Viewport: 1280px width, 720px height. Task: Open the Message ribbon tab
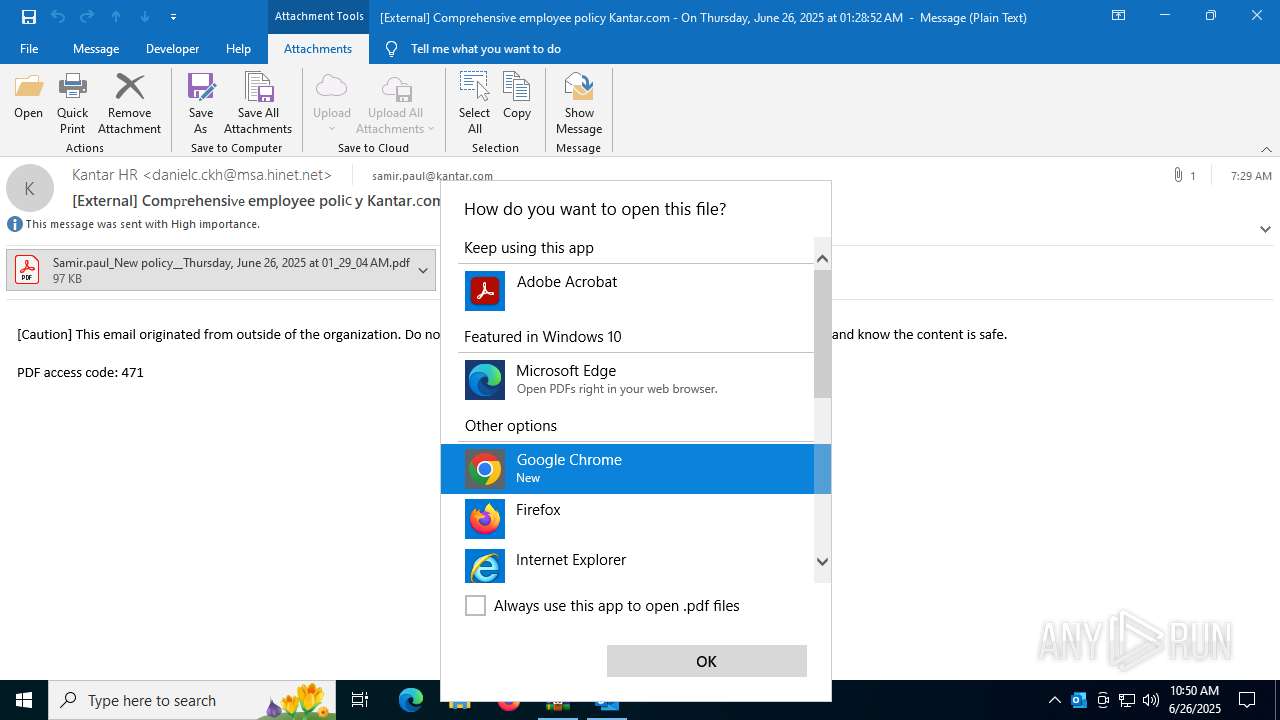(x=96, y=48)
